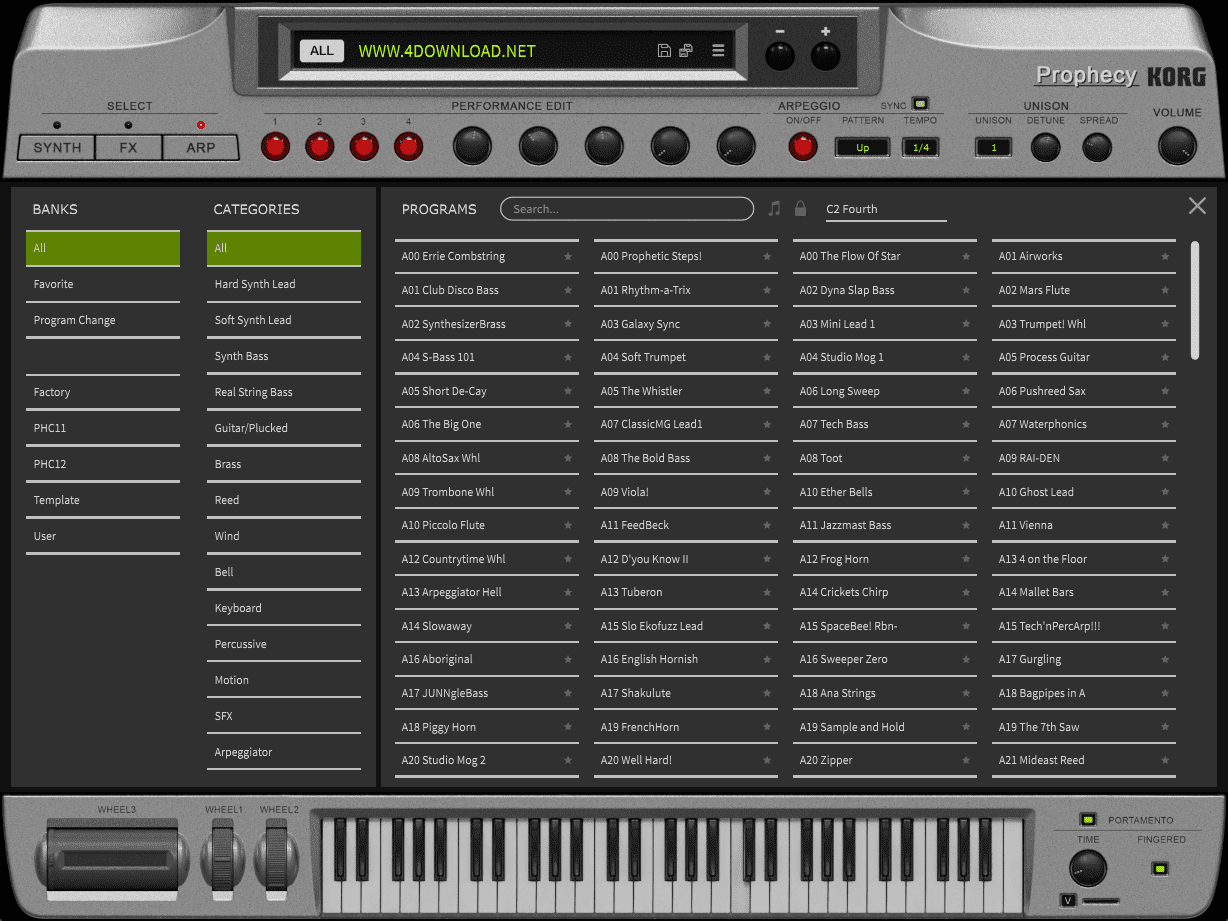Viewport: 1228px width, 921px height.
Task: Choose the Hard Synth Lead category
Action: (x=284, y=284)
